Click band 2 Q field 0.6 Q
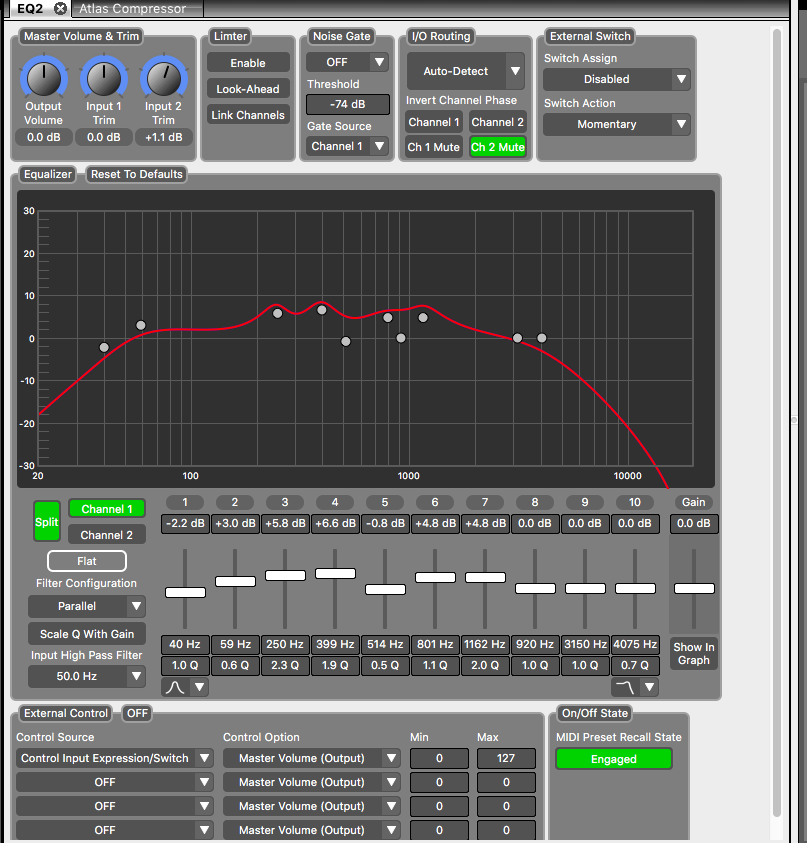Image resolution: width=807 pixels, height=843 pixels. tap(235, 665)
